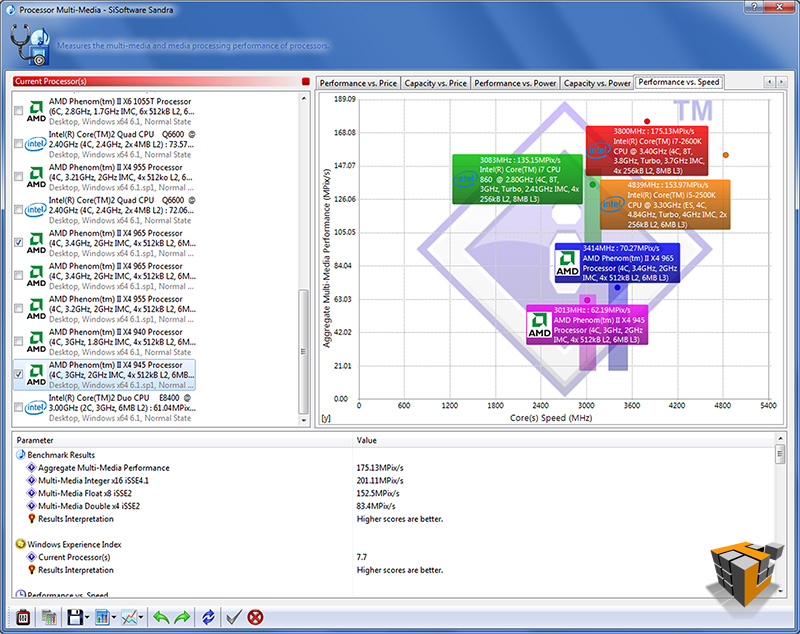The height and width of the screenshot is (634, 800).
Task: Check the Phenom II X4 940 checkbox
Action: click(18, 341)
